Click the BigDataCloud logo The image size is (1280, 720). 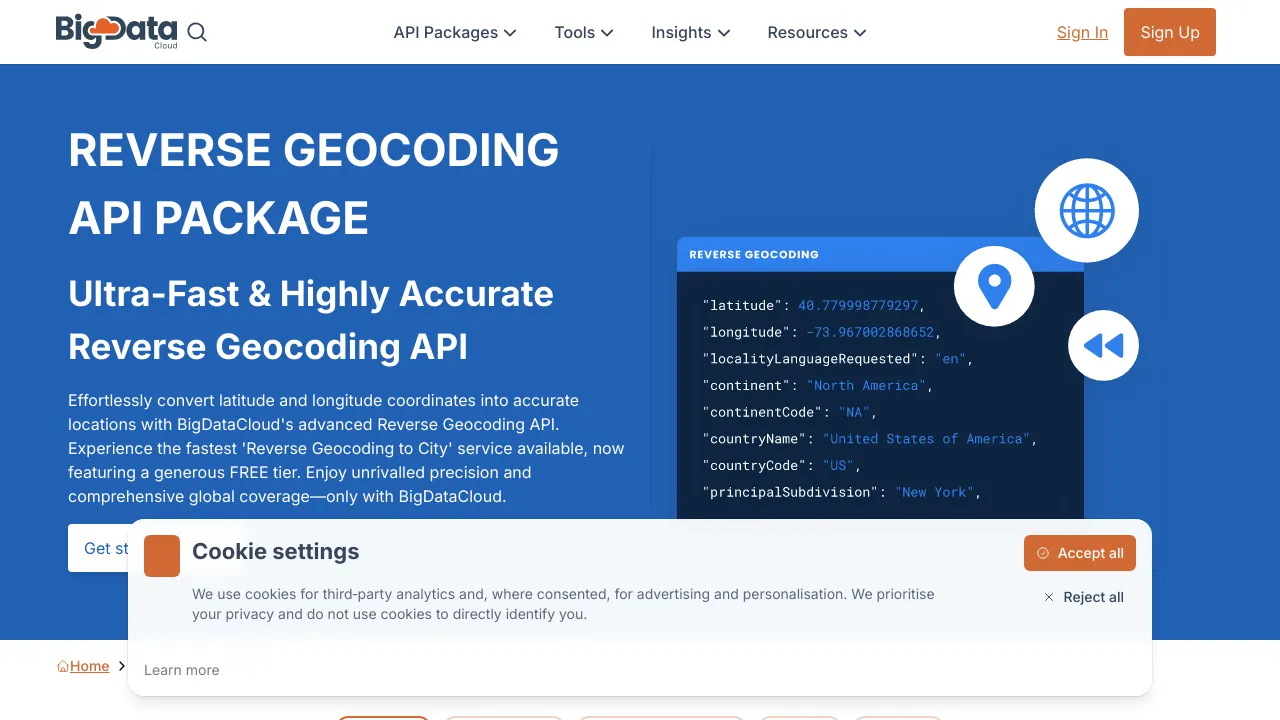point(117,32)
